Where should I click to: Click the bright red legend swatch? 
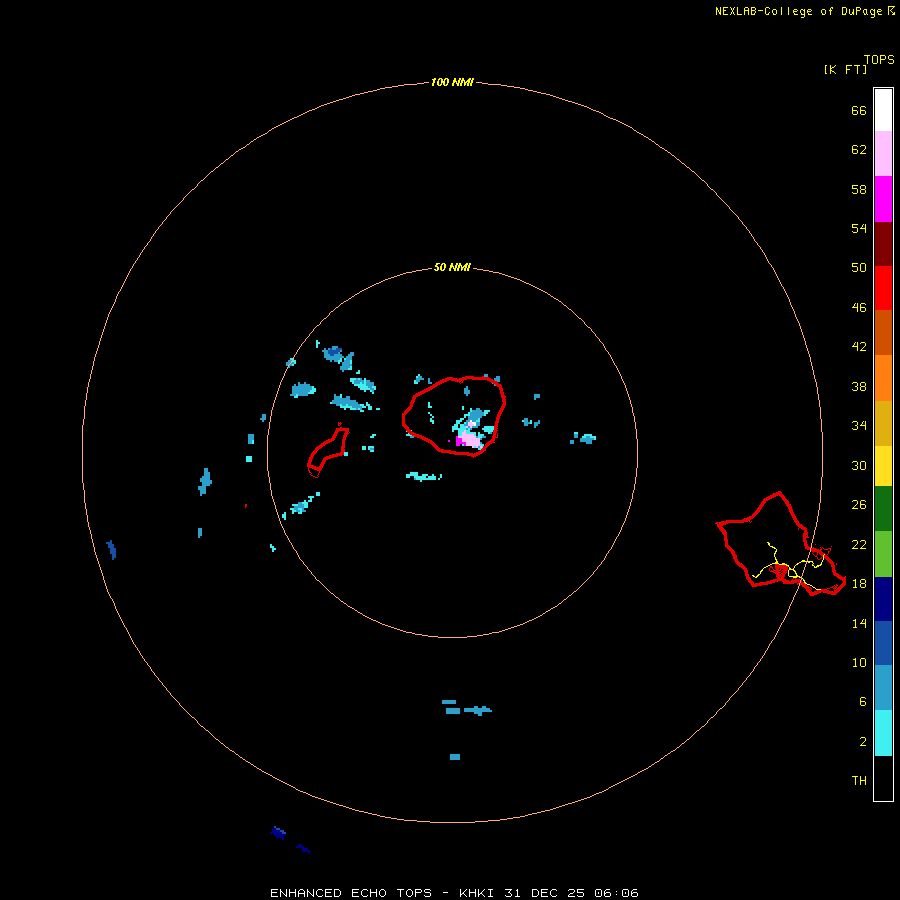tap(883, 288)
